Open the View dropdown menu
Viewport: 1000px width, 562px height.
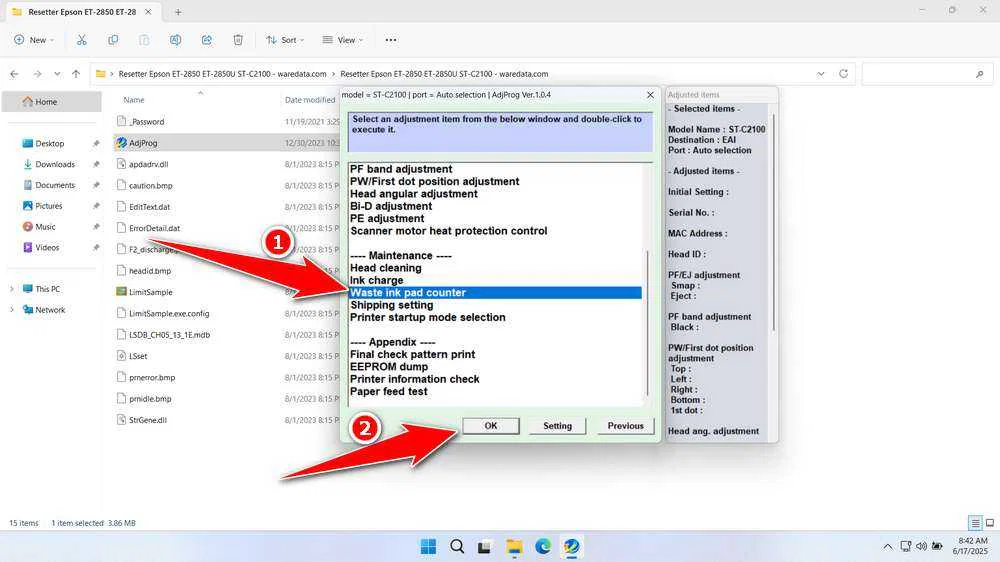click(x=344, y=40)
